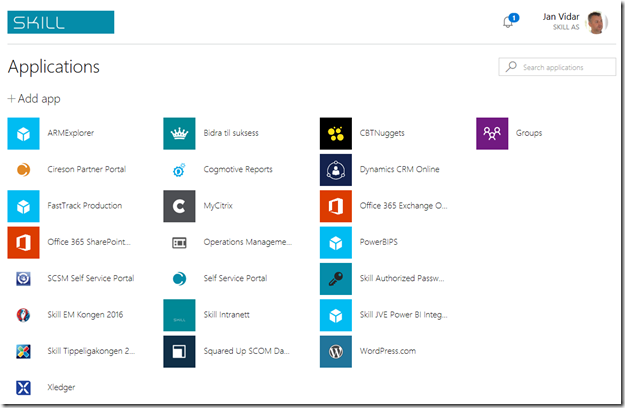This screenshot has width=625, height=408.
Task: Click the SKILL logo banner
Action: click(61, 22)
